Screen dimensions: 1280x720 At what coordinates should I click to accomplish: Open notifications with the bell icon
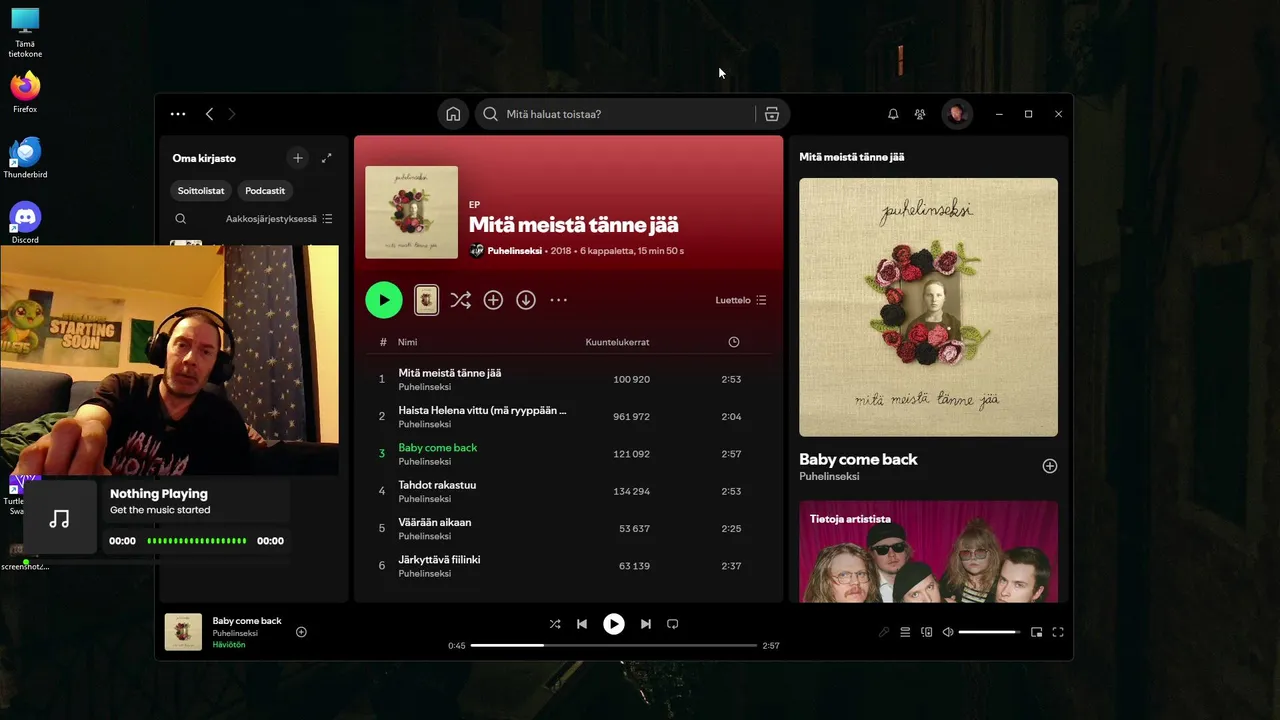click(893, 114)
